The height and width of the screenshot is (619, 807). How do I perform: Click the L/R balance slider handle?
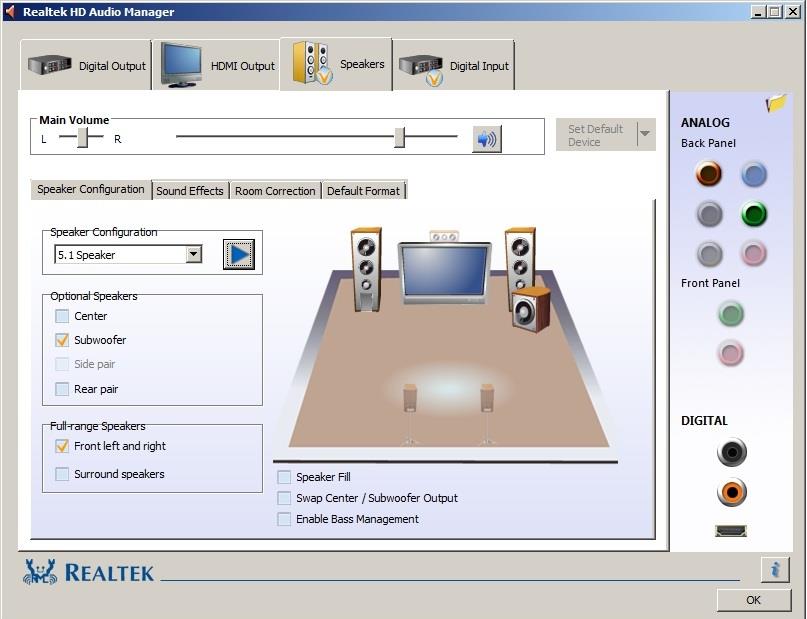tap(82, 137)
